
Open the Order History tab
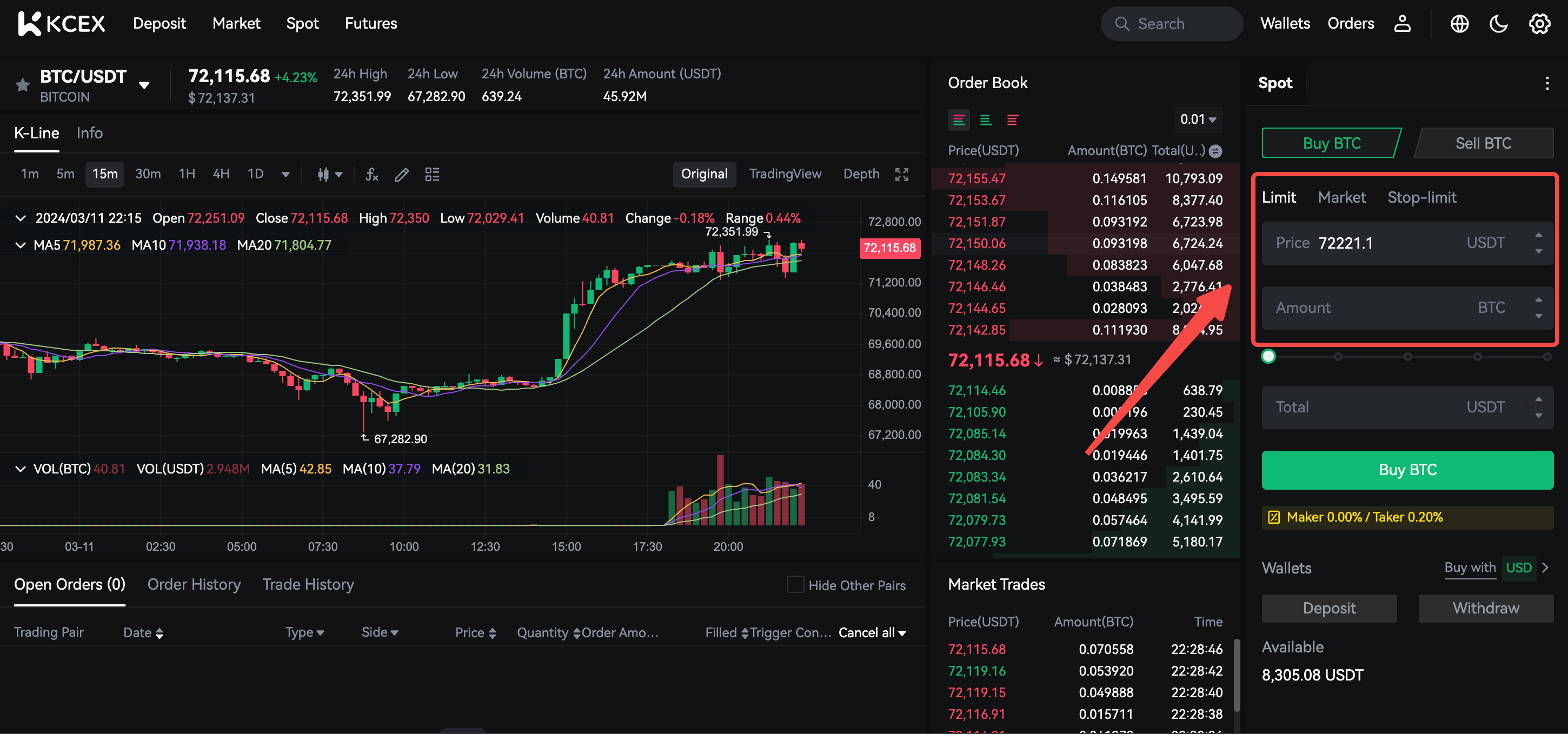coord(194,585)
